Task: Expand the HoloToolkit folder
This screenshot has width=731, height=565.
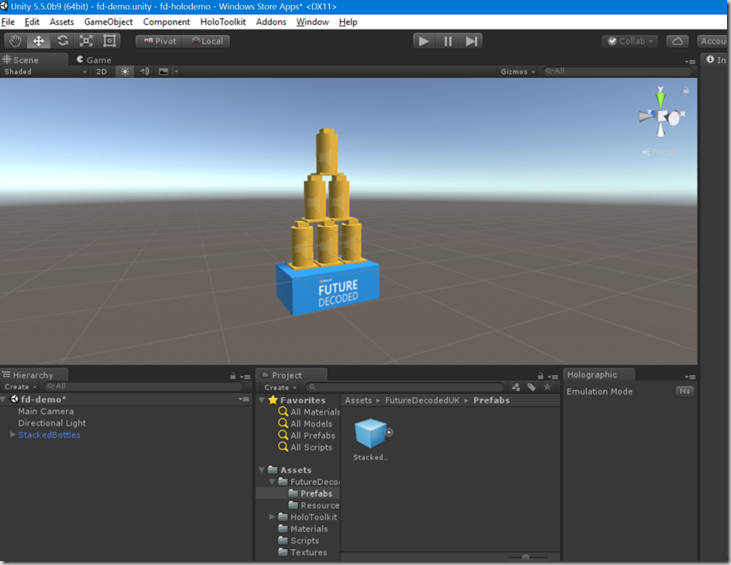Action: [x=272, y=517]
